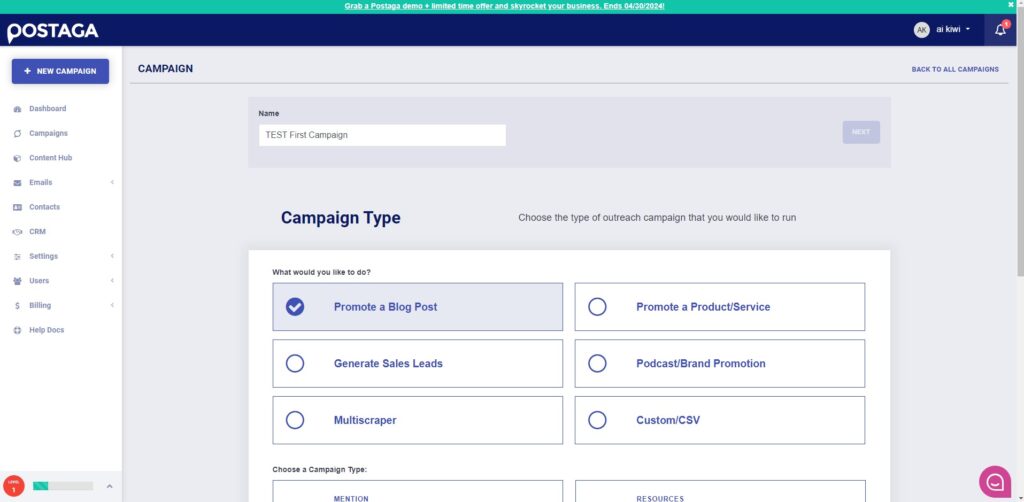This screenshot has height=502, width=1024.
Task: Select Promote a Product/Service option
Action: [x=720, y=307]
